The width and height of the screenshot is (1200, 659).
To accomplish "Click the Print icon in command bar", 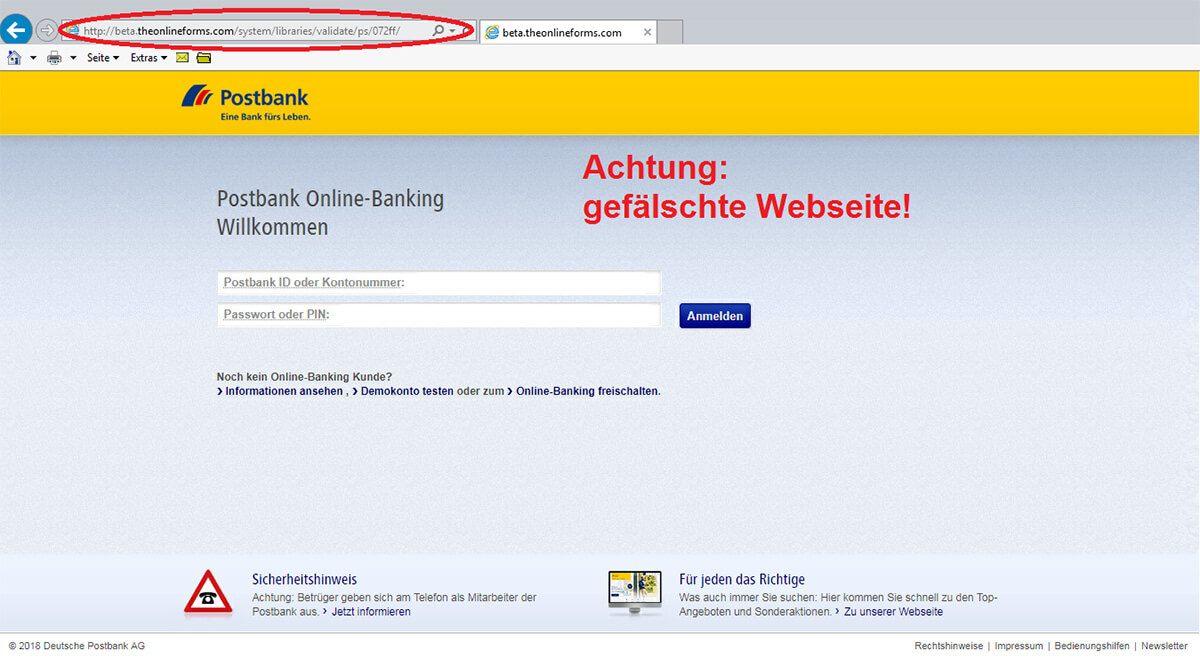I will (x=55, y=58).
